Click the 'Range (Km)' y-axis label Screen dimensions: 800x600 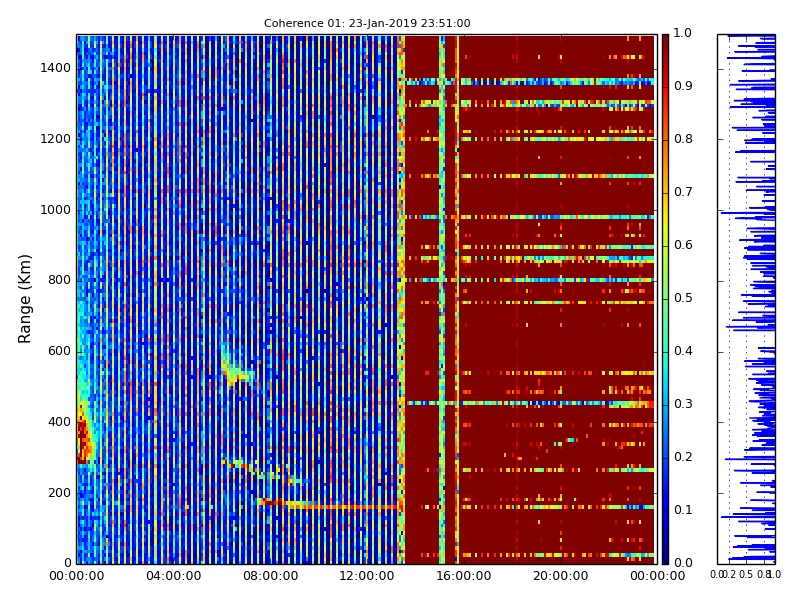(24, 299)
